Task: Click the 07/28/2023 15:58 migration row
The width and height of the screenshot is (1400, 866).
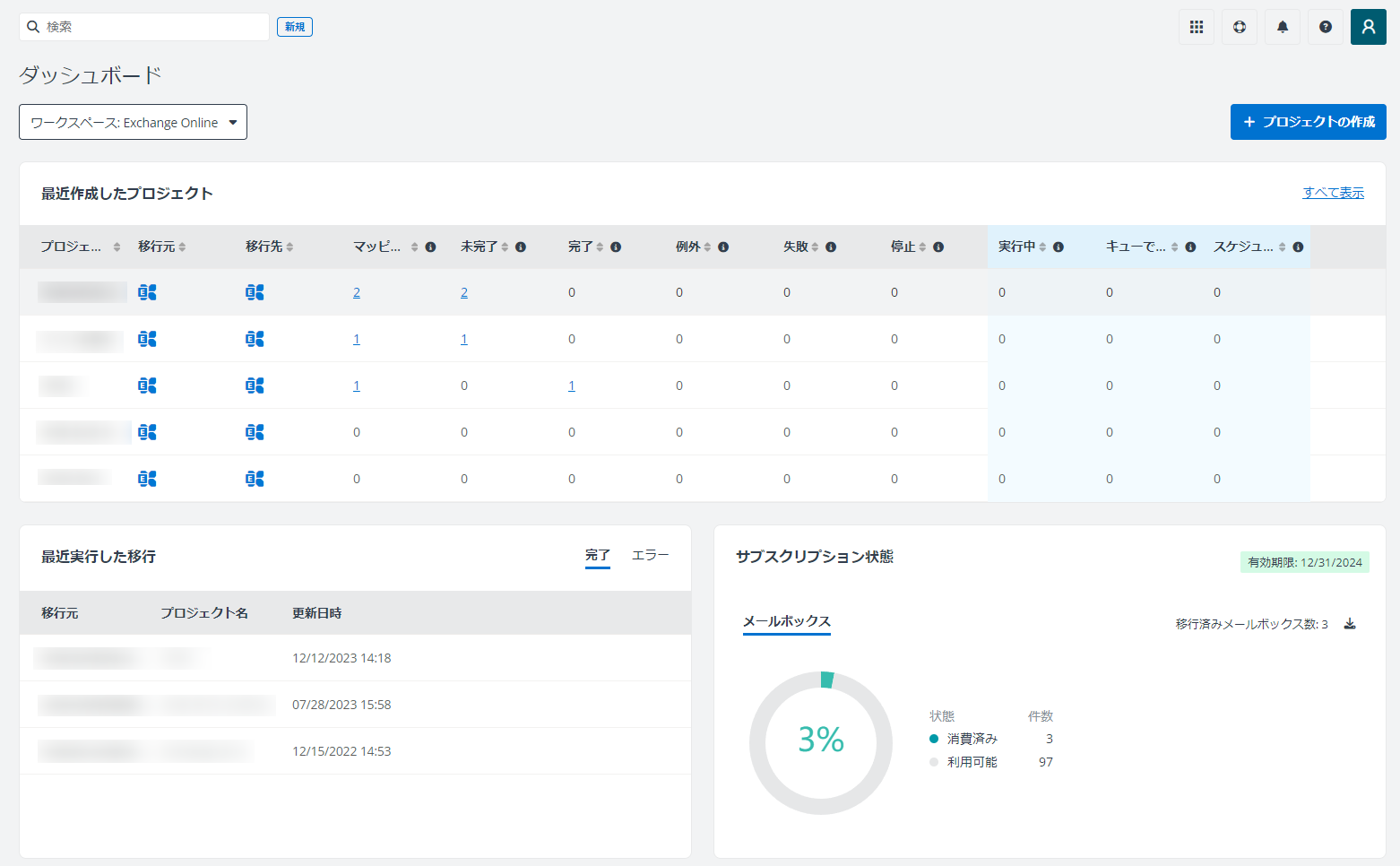Action: pos(355,705)
